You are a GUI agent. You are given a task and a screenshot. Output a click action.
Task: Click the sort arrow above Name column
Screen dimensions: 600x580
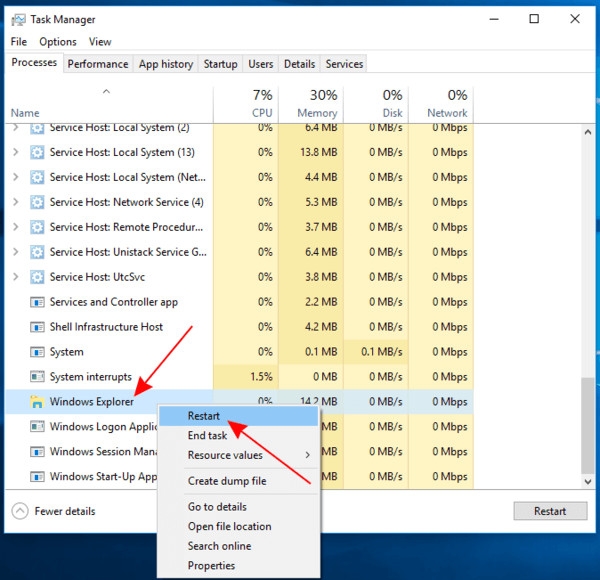click(x=107, y=91)
